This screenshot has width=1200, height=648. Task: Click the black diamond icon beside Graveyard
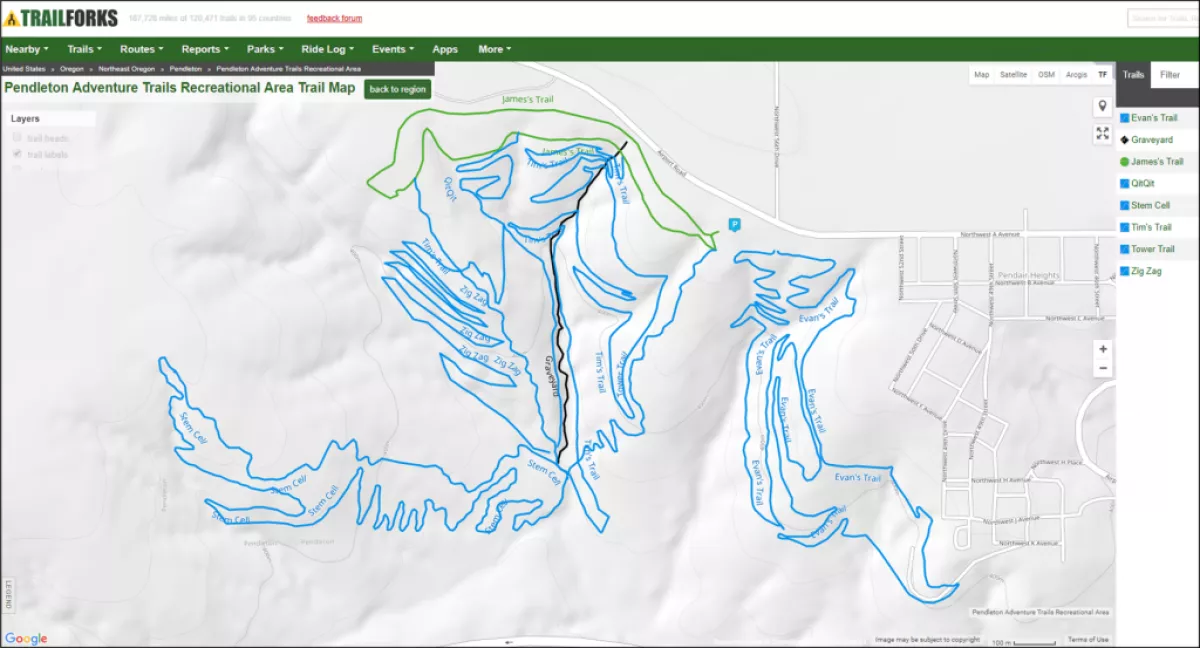coord(1127,139)
